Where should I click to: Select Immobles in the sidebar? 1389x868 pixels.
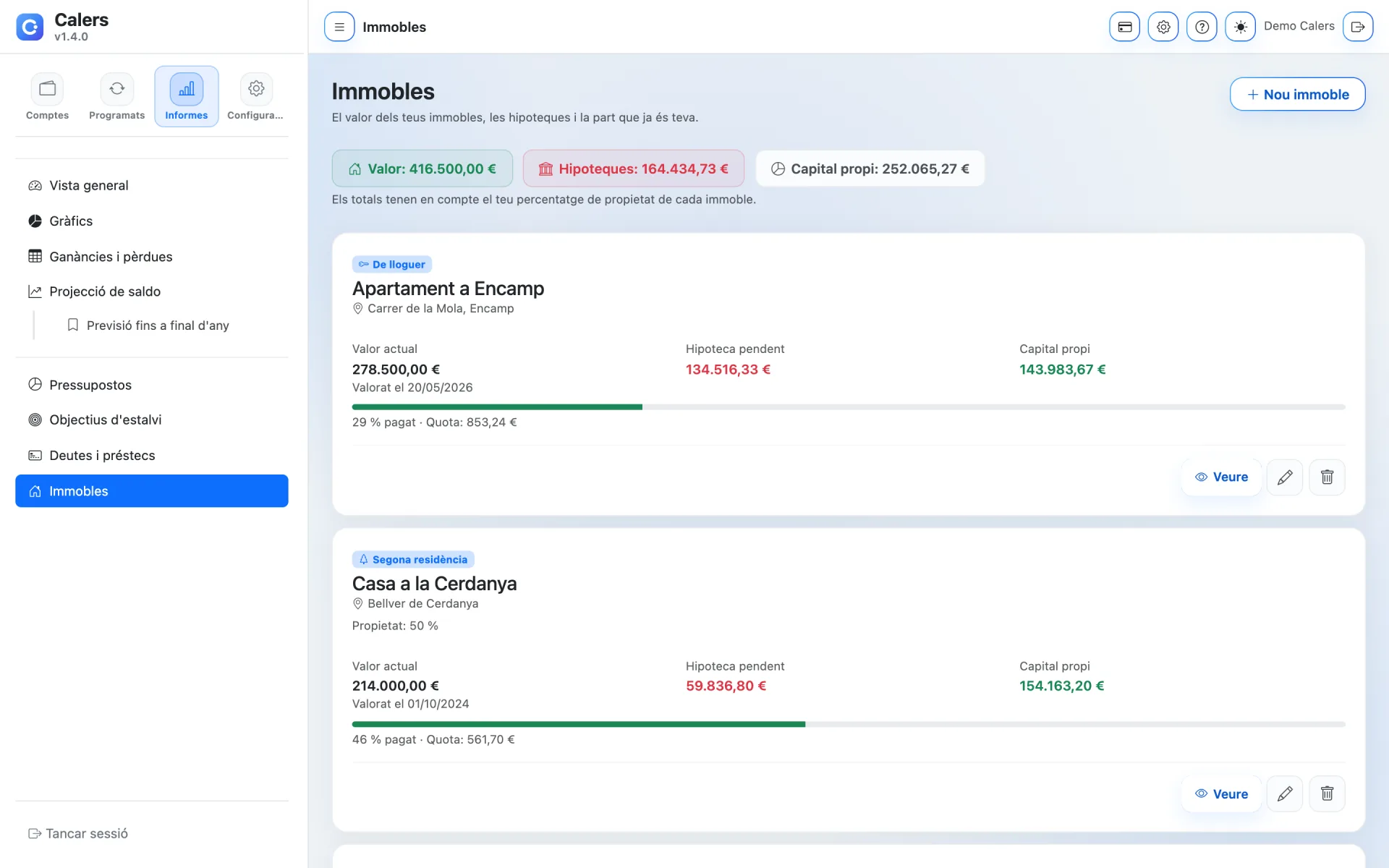click(152, 491)
